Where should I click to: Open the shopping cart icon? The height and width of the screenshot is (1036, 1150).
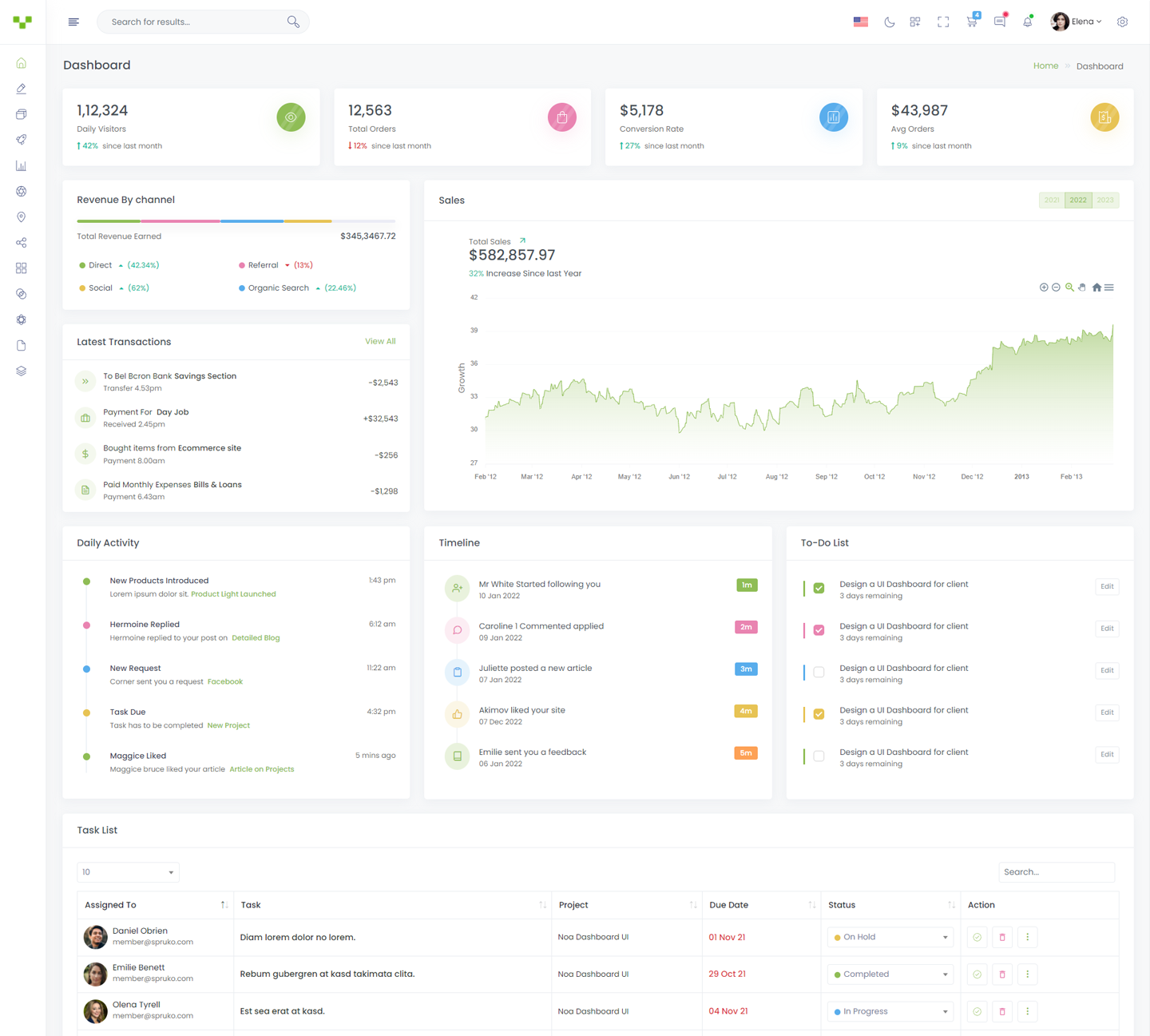(x=971, y=22)
